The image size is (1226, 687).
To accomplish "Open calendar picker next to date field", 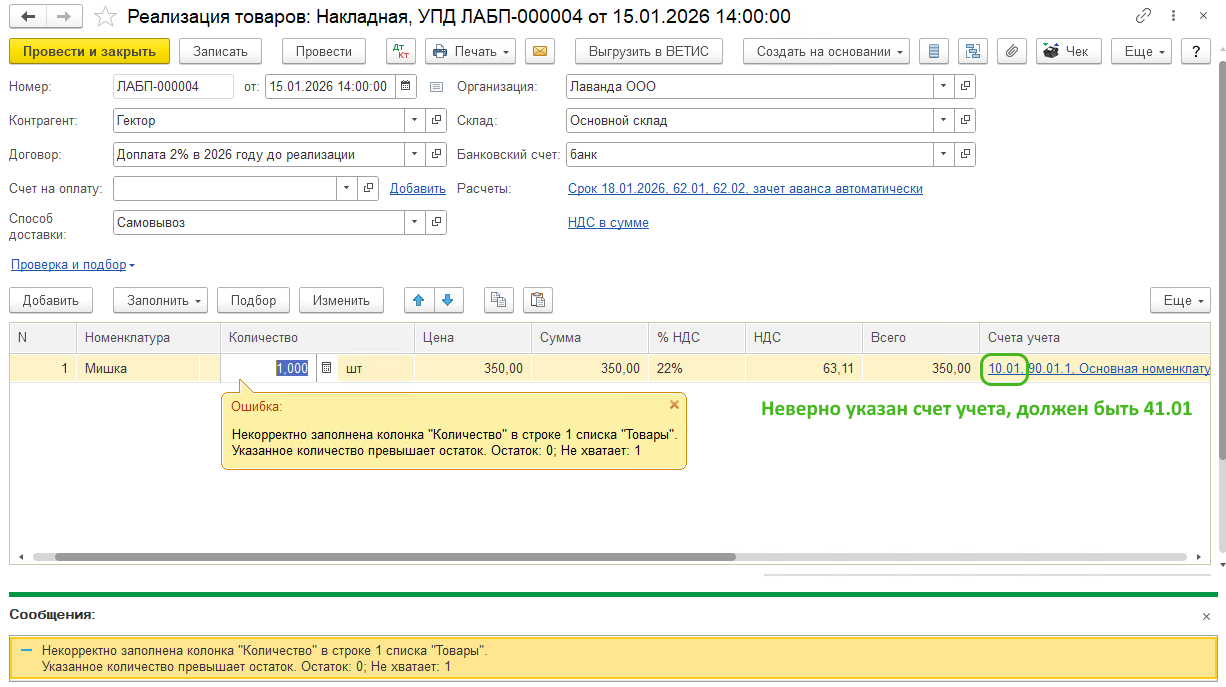I will click(406, 87).
